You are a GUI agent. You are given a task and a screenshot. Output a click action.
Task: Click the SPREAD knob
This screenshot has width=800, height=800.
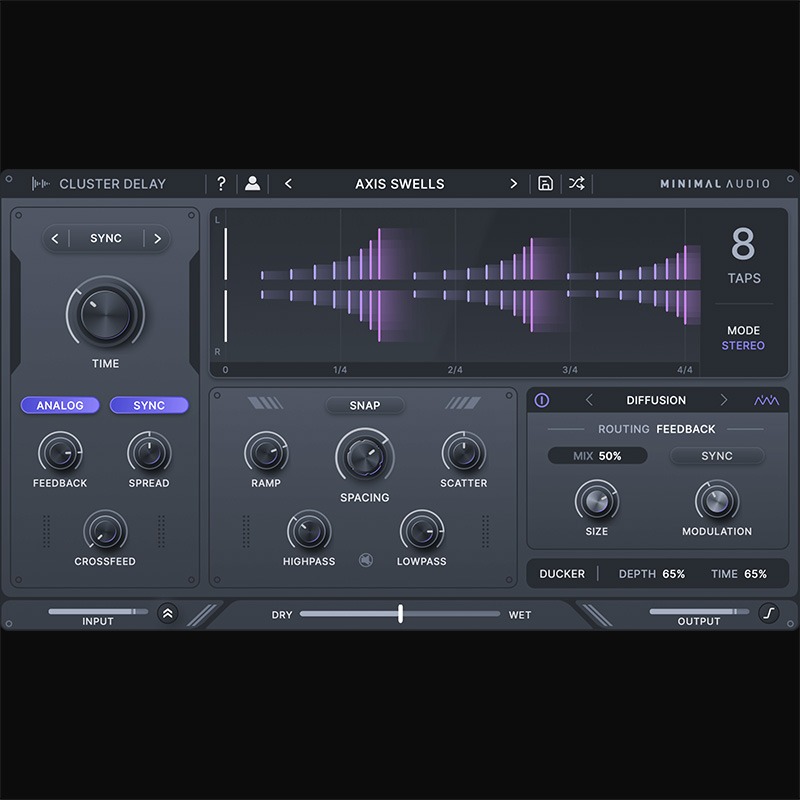click(149, 453)
